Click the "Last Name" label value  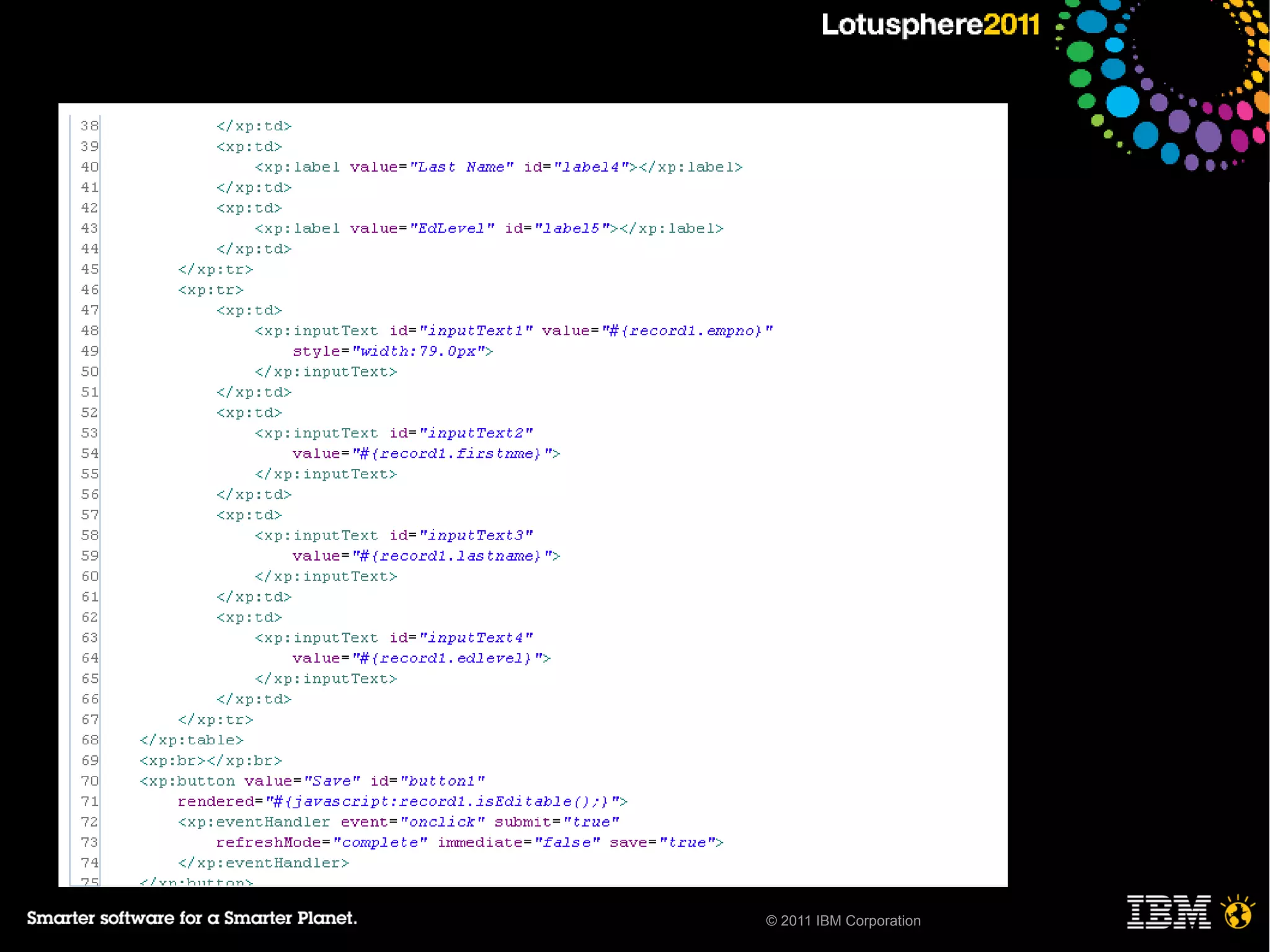(x=461, y=167)
